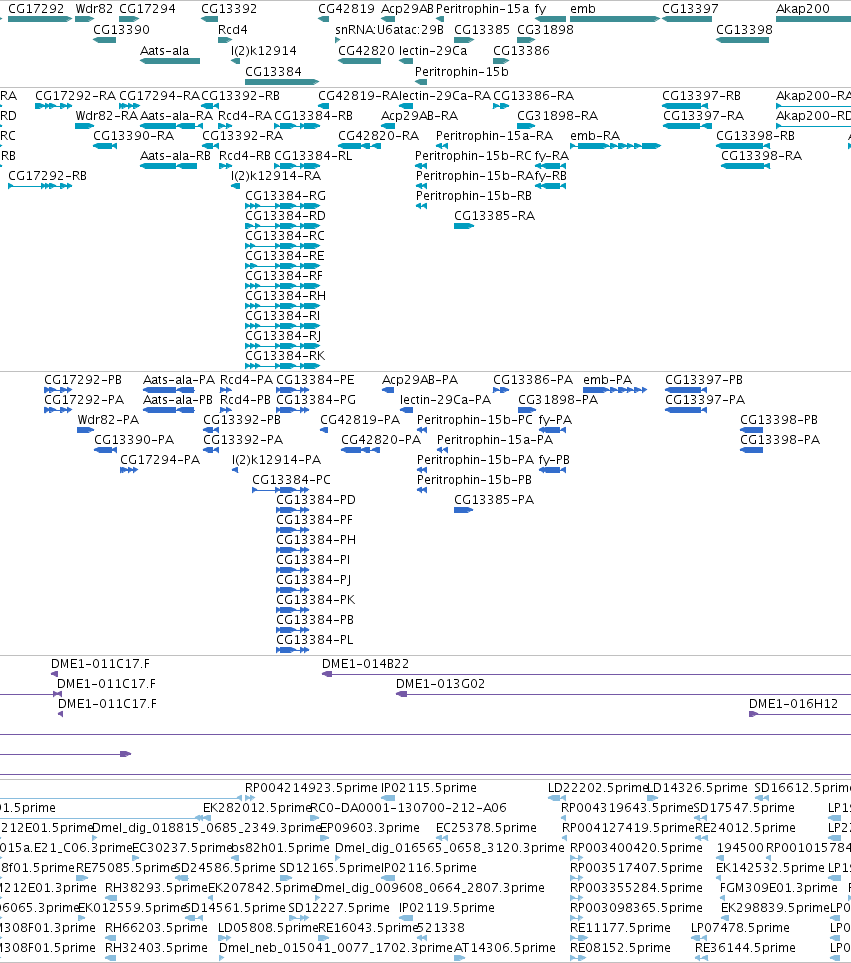Click protein CG13398-PB
The height and width of the screenshot is (963, 851).
(x=752, y=430)
